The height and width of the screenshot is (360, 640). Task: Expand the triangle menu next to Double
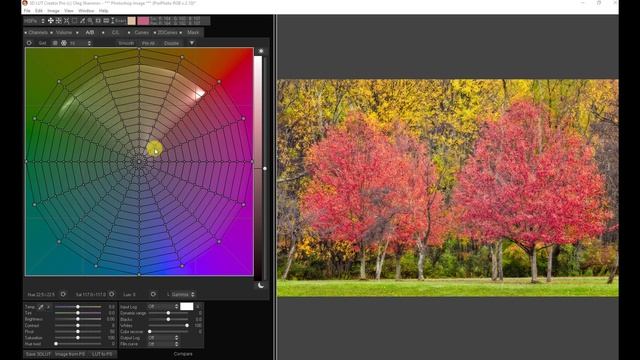pos(191,43)
